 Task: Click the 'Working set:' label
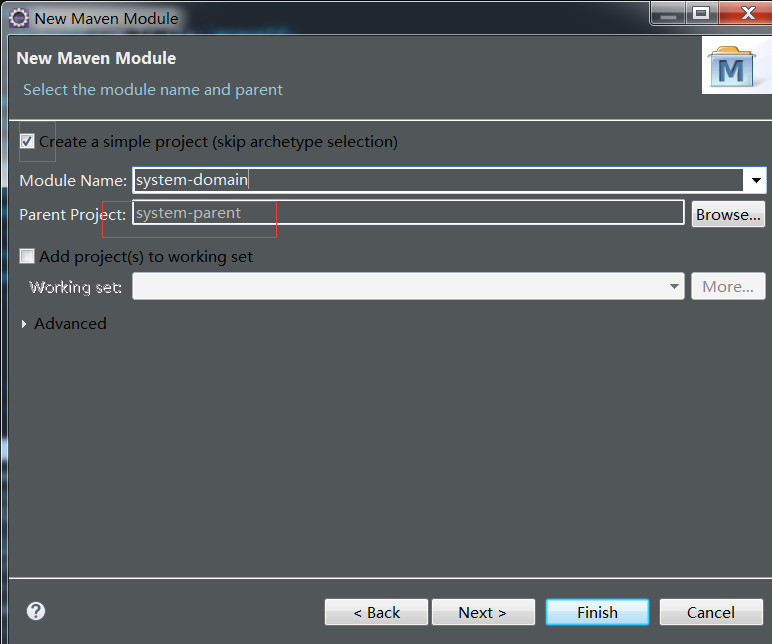[x=75, y=287]
